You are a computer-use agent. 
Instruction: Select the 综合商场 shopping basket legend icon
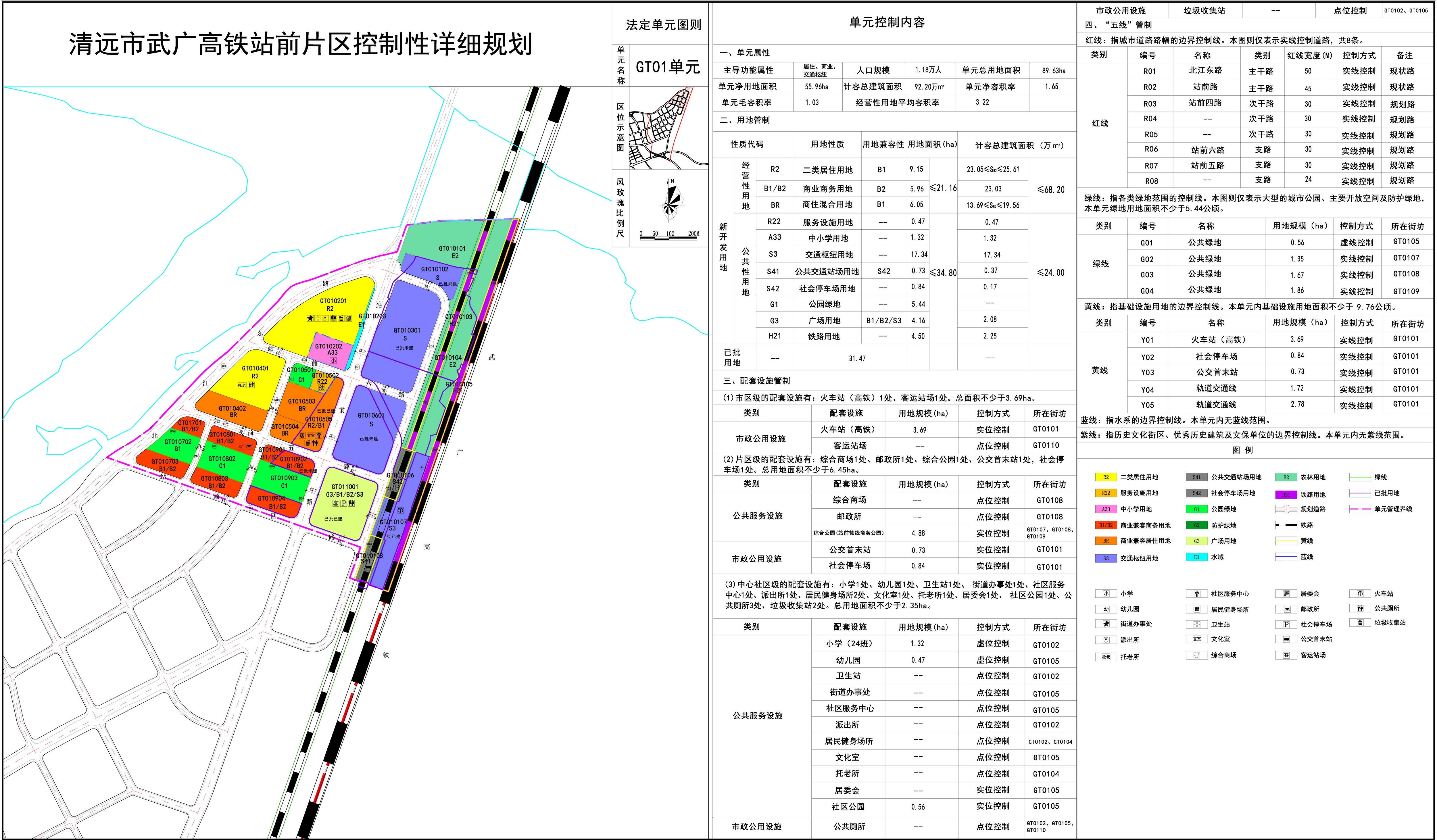point(1197,655)
